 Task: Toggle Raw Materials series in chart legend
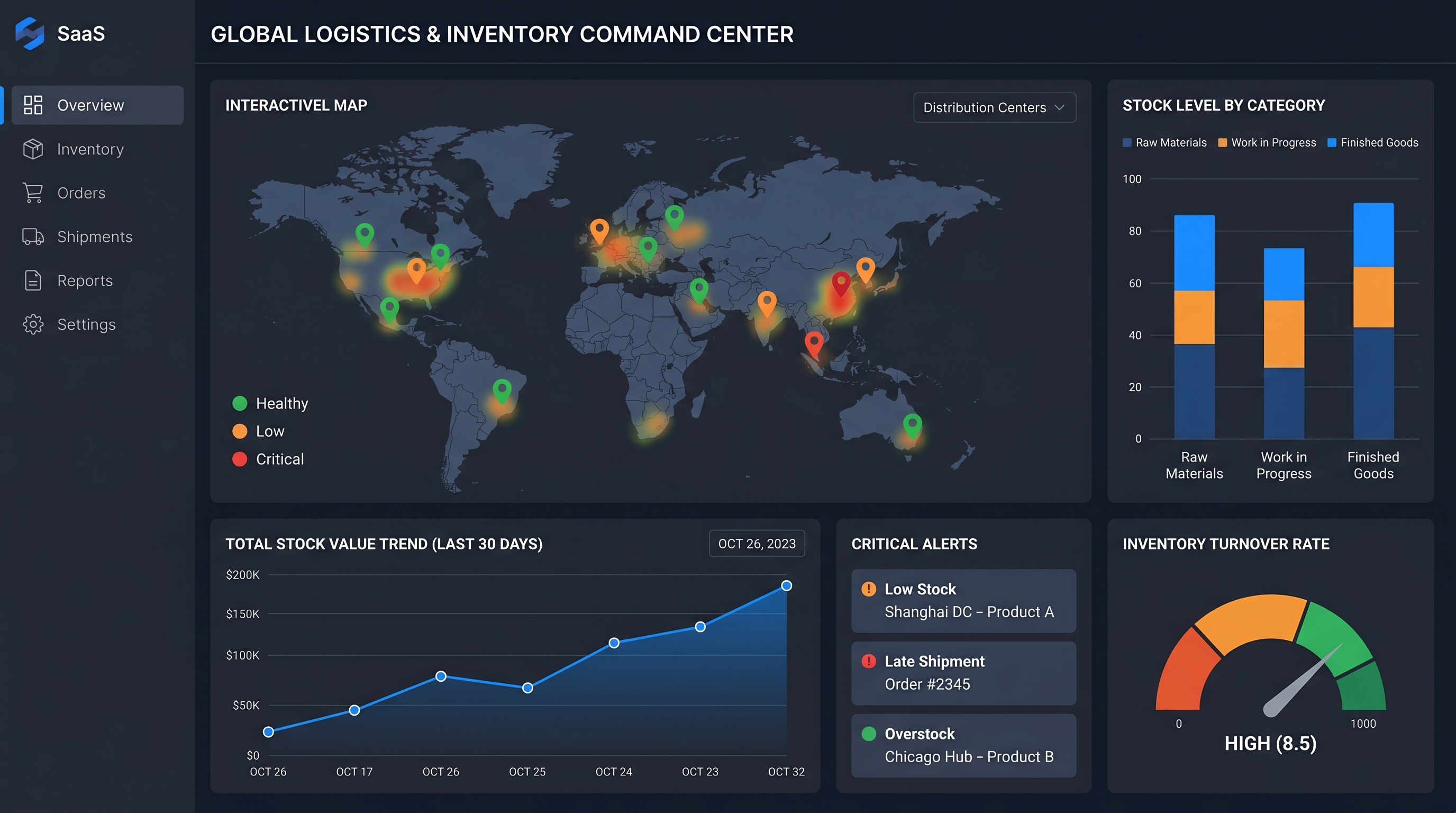point(1164,142)
